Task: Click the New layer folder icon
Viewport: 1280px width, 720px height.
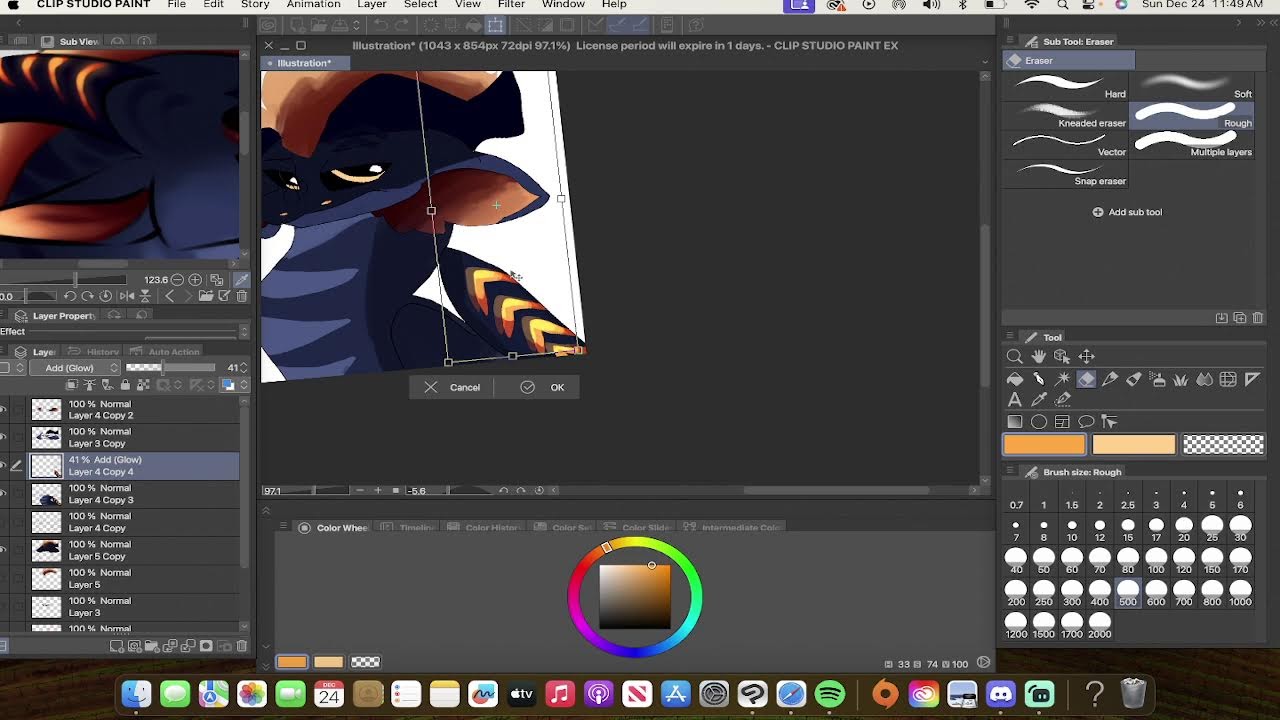Action: (150, 646)
